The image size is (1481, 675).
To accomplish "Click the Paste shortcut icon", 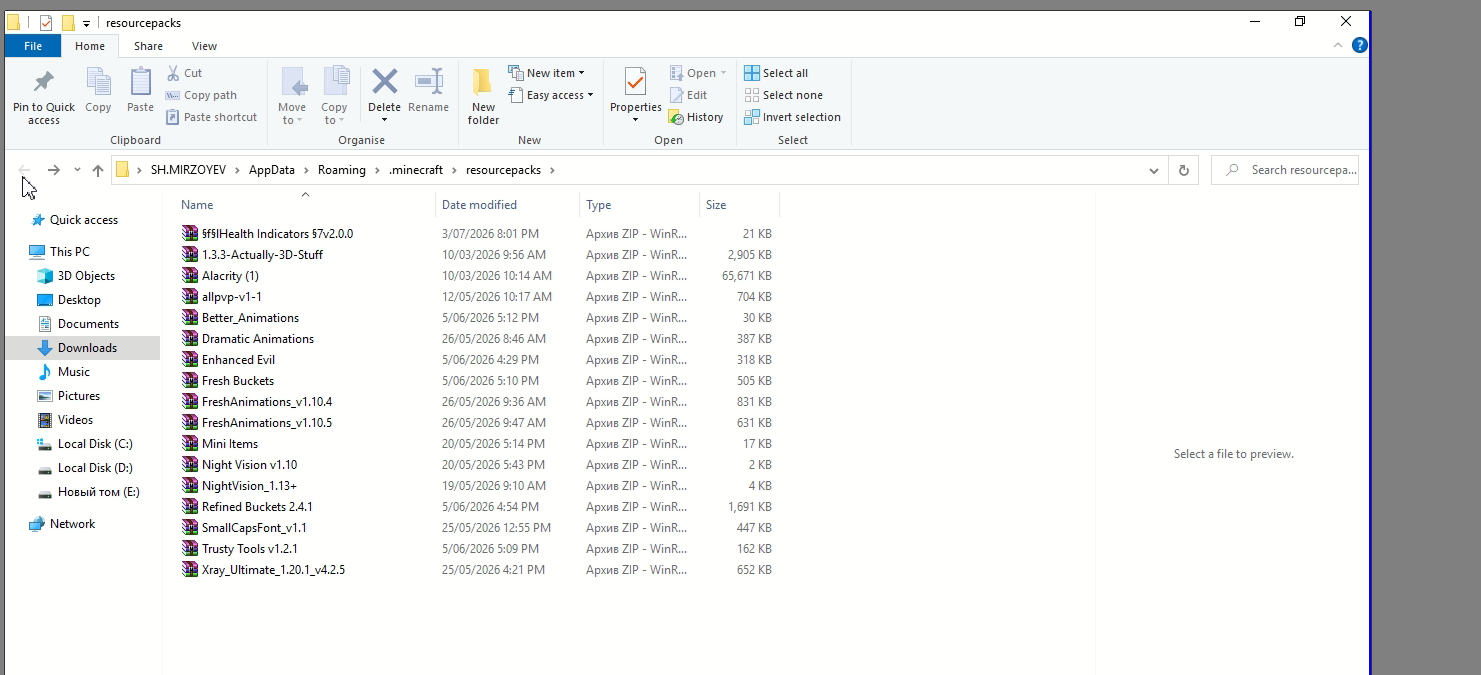I will pyautogui.click(x=172, y=117).
